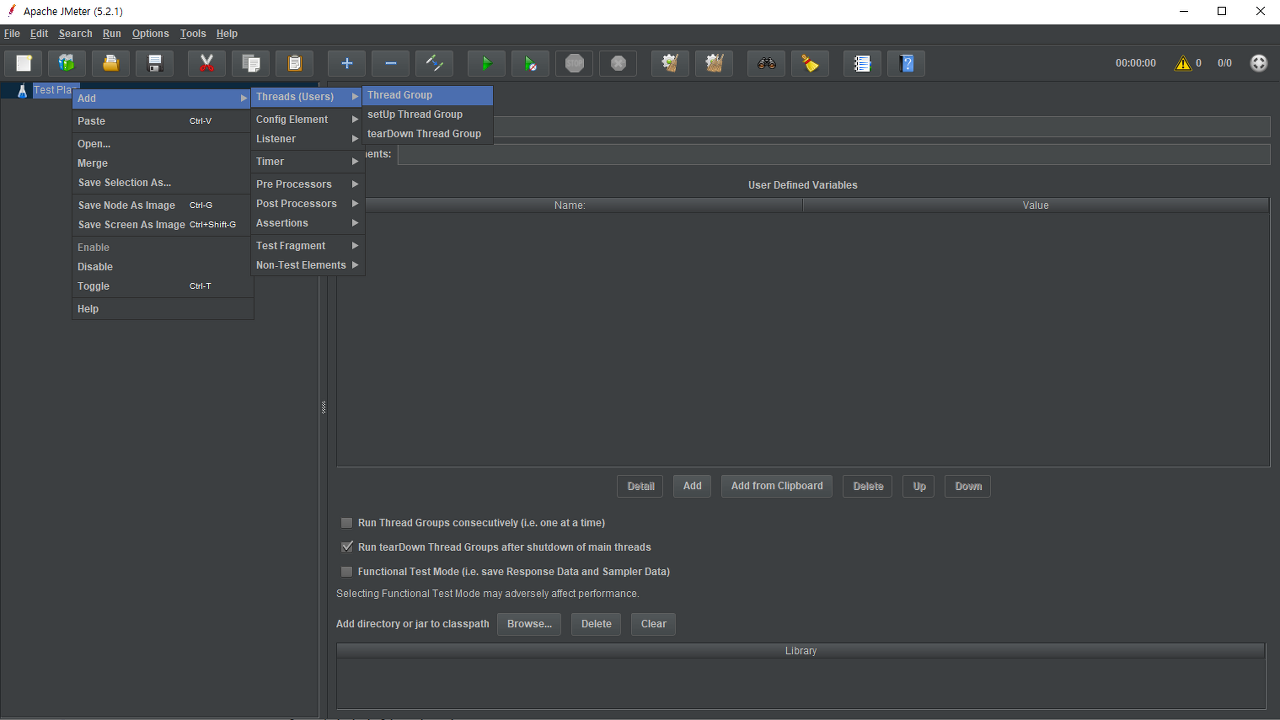
Task: Click the Stop test toolbar icon
Action: point(575,64)
